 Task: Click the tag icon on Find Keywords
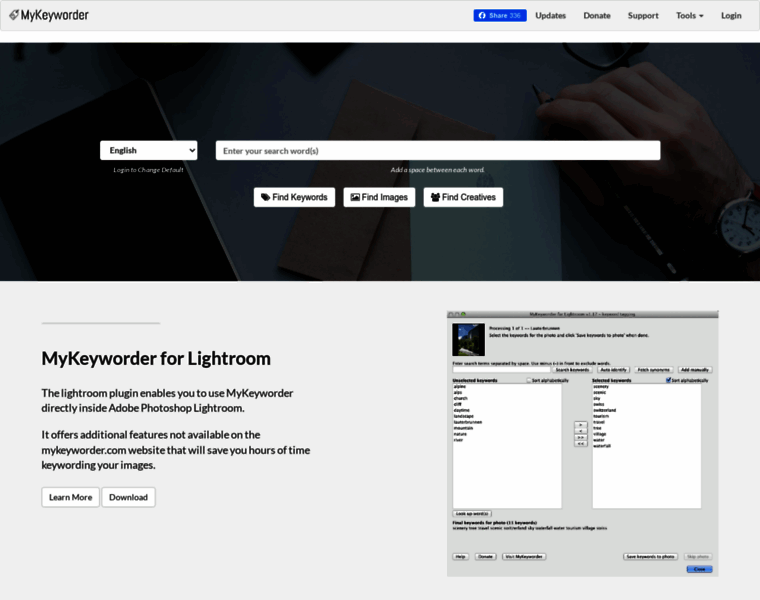tap(265, 198)
